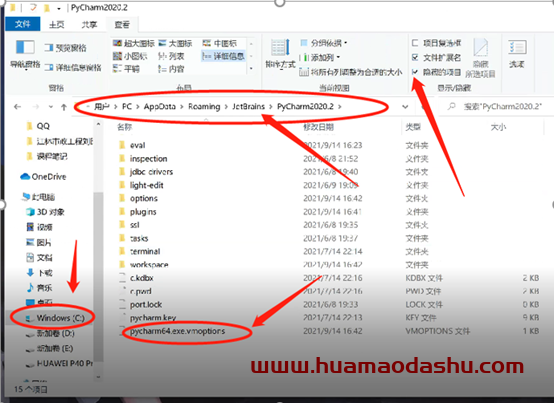Open 音乐 Music in the sidebar
The image size is (554, 403).
[x=40, y=288]
